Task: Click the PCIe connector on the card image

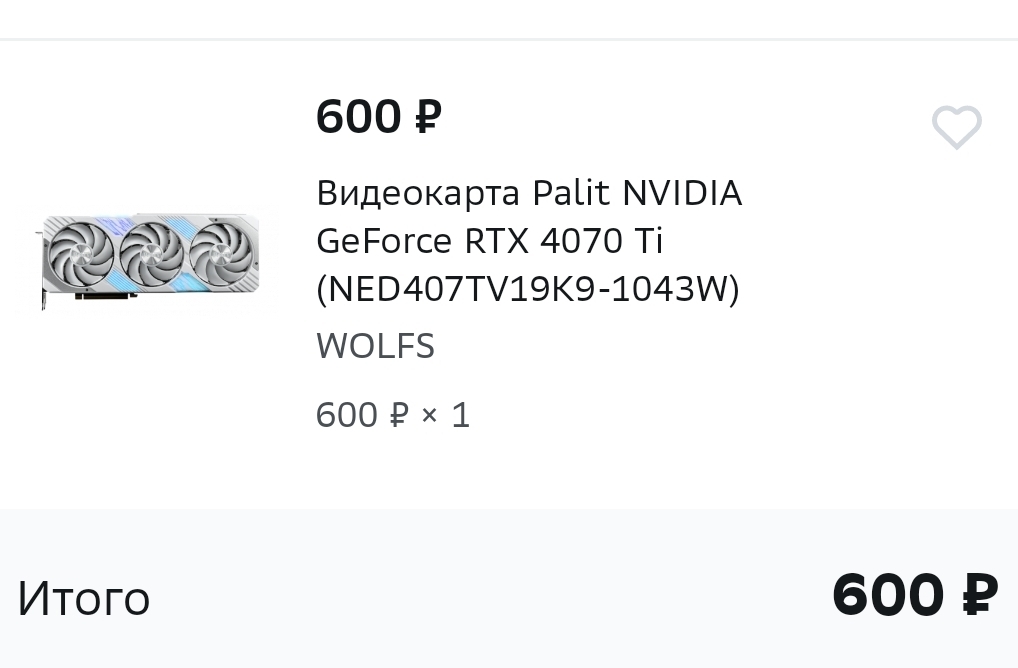Action: pos(106,296)
